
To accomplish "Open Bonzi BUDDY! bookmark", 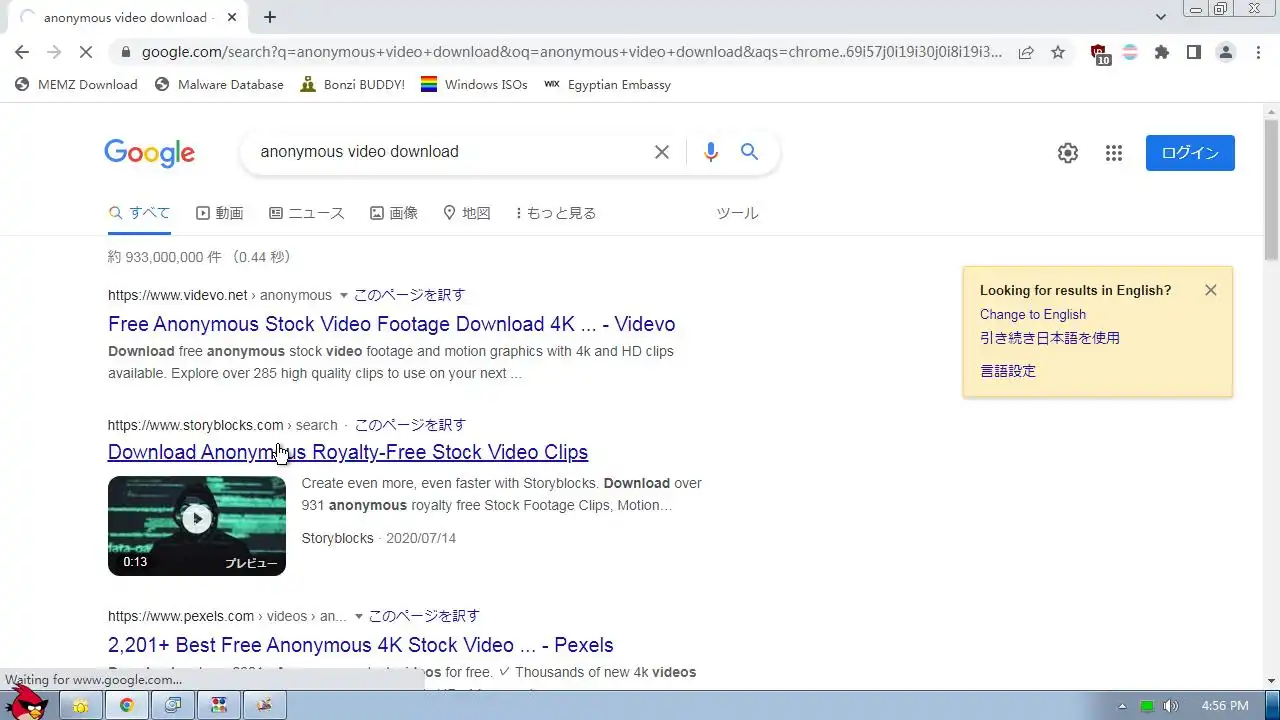I will [353, 85].
